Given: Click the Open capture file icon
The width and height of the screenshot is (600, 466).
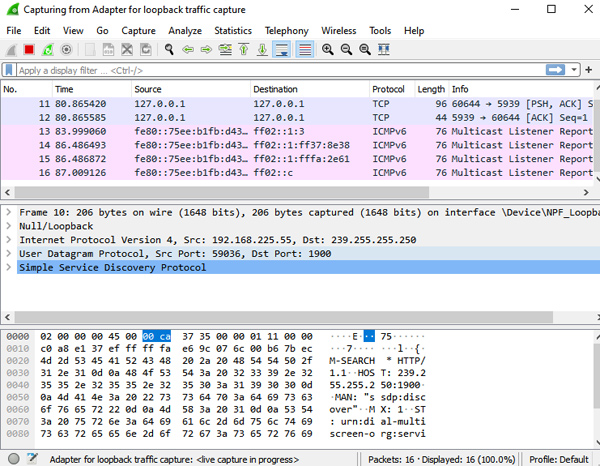Looking at the screenshot, I should click(x=90, y=50).
